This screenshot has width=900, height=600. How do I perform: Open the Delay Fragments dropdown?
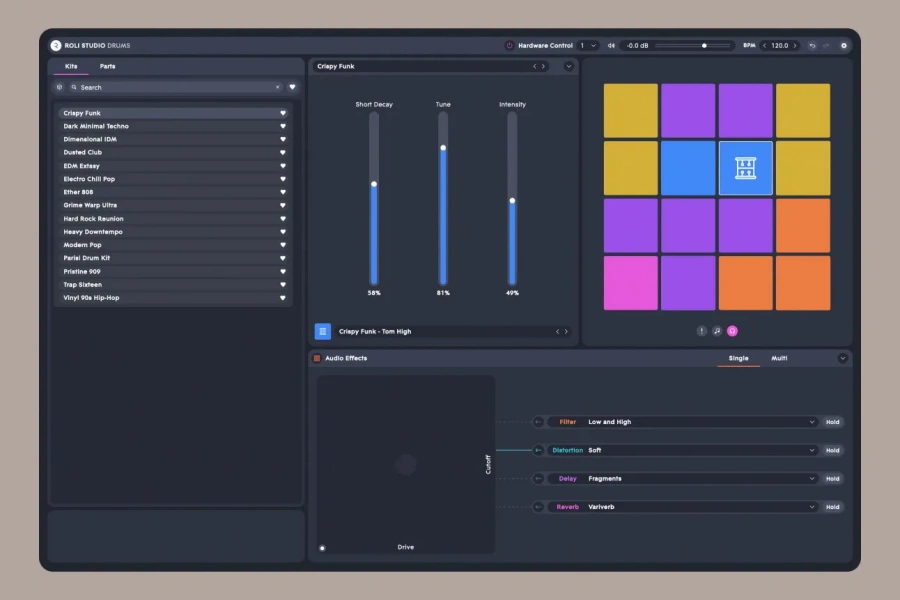point(683,479)
